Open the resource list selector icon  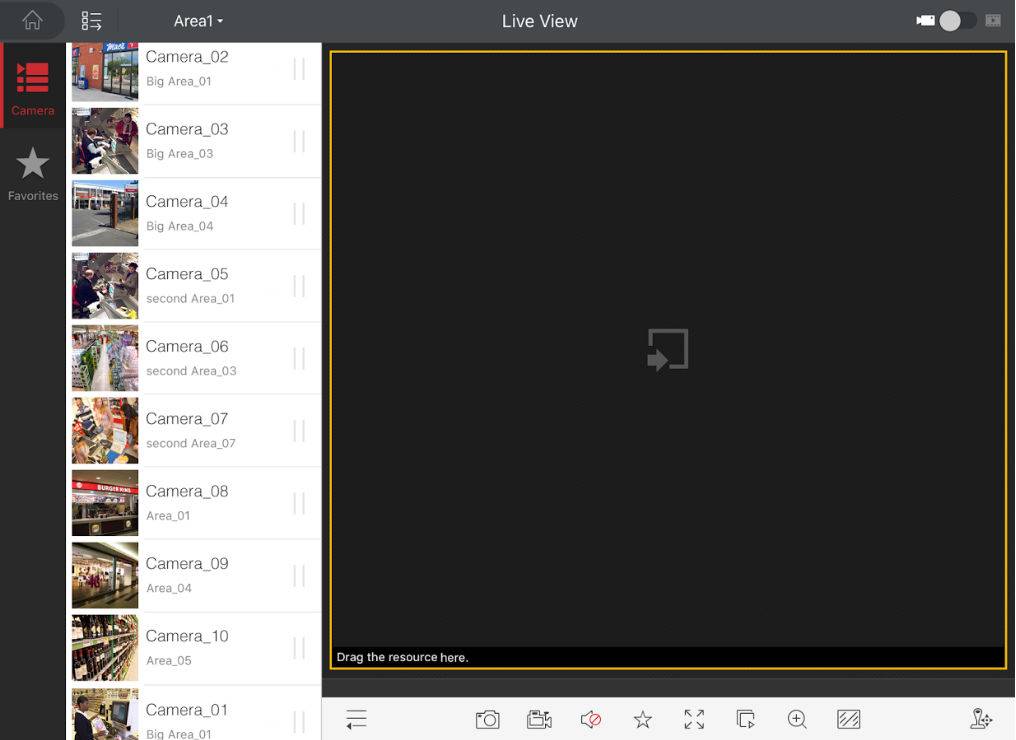tap(92, 21)
